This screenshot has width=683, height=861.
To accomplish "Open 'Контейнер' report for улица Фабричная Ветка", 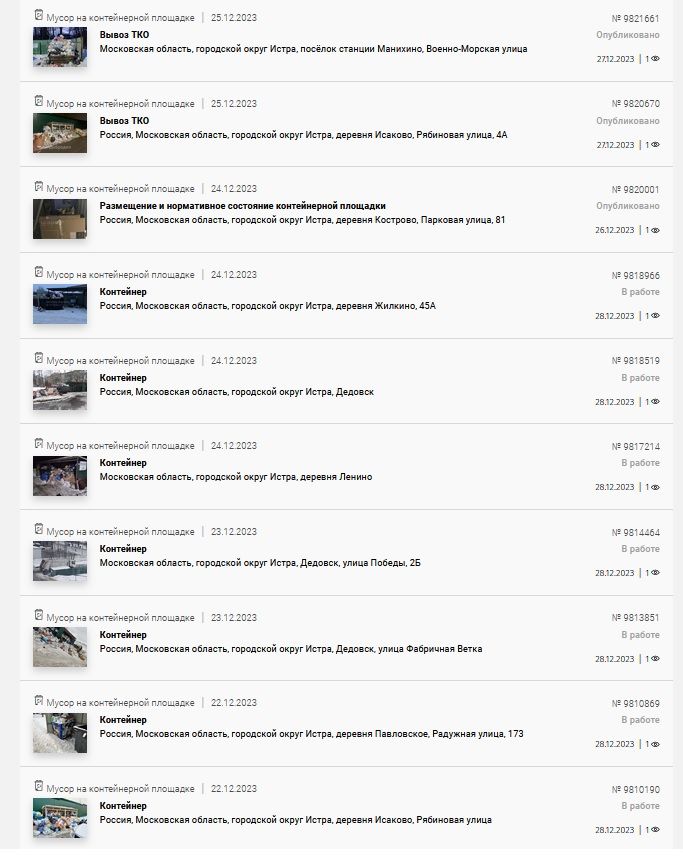I will (123, 635).
